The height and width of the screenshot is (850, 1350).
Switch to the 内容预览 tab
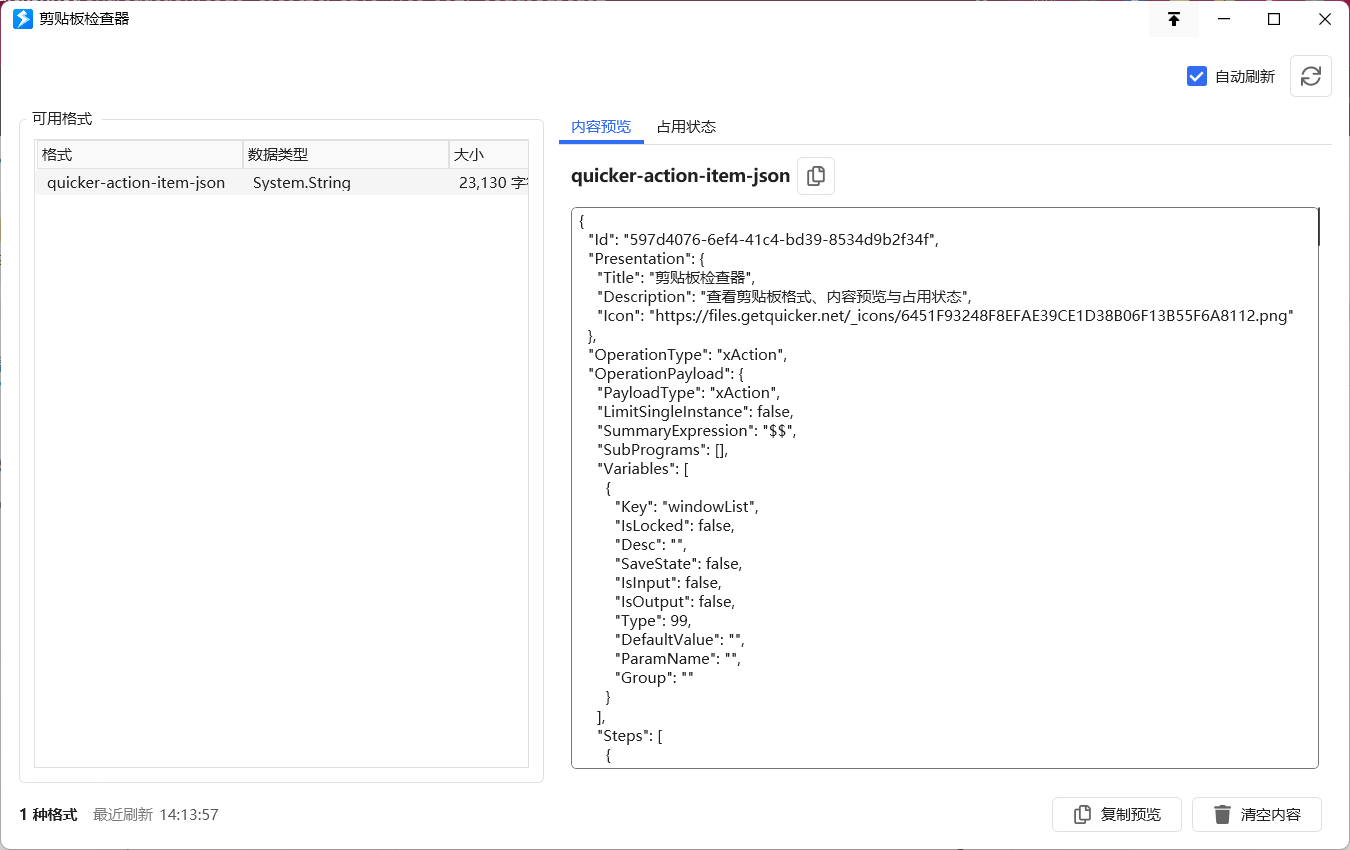point(601,127)
